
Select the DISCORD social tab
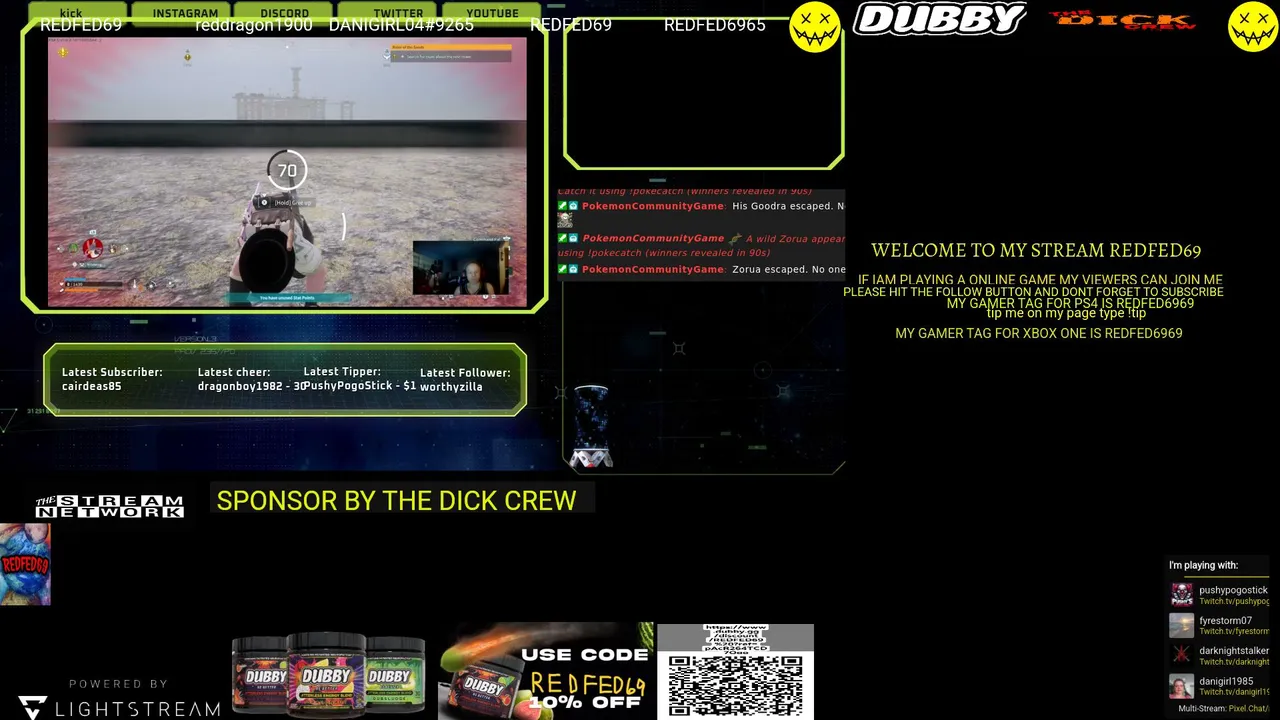[284, 12]
